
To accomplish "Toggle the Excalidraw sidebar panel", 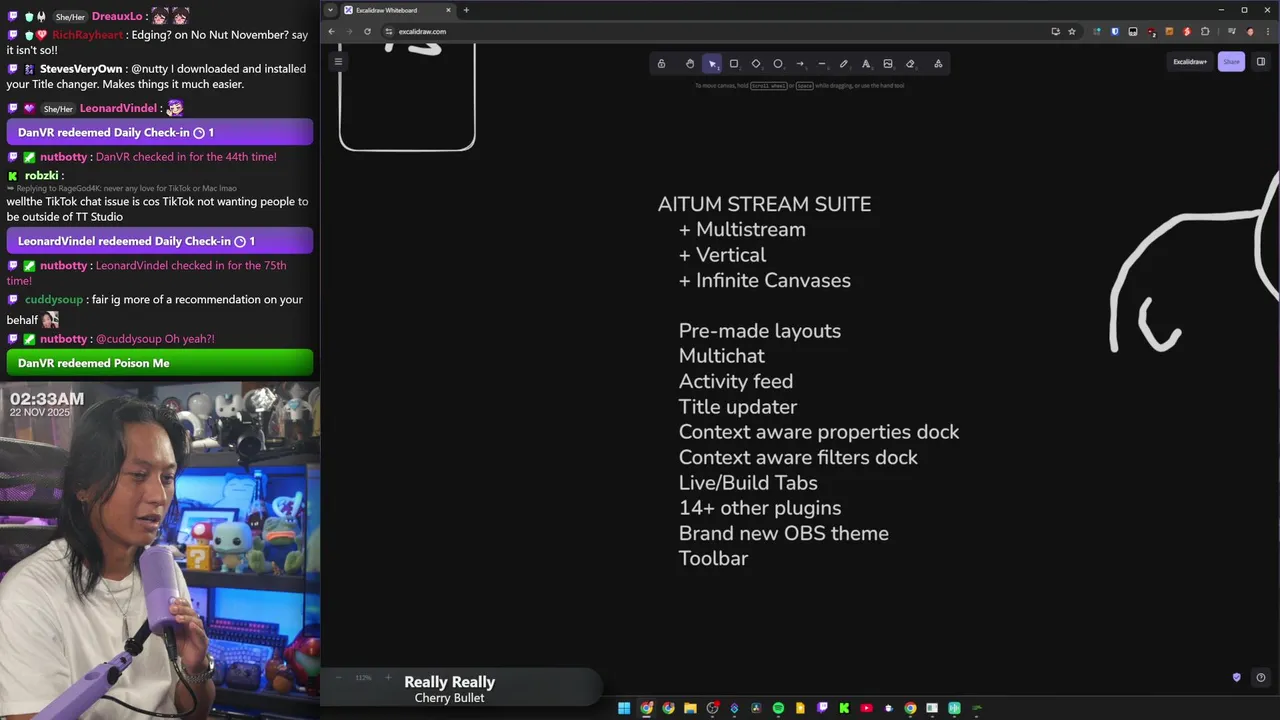I will tap(1261, 62).
